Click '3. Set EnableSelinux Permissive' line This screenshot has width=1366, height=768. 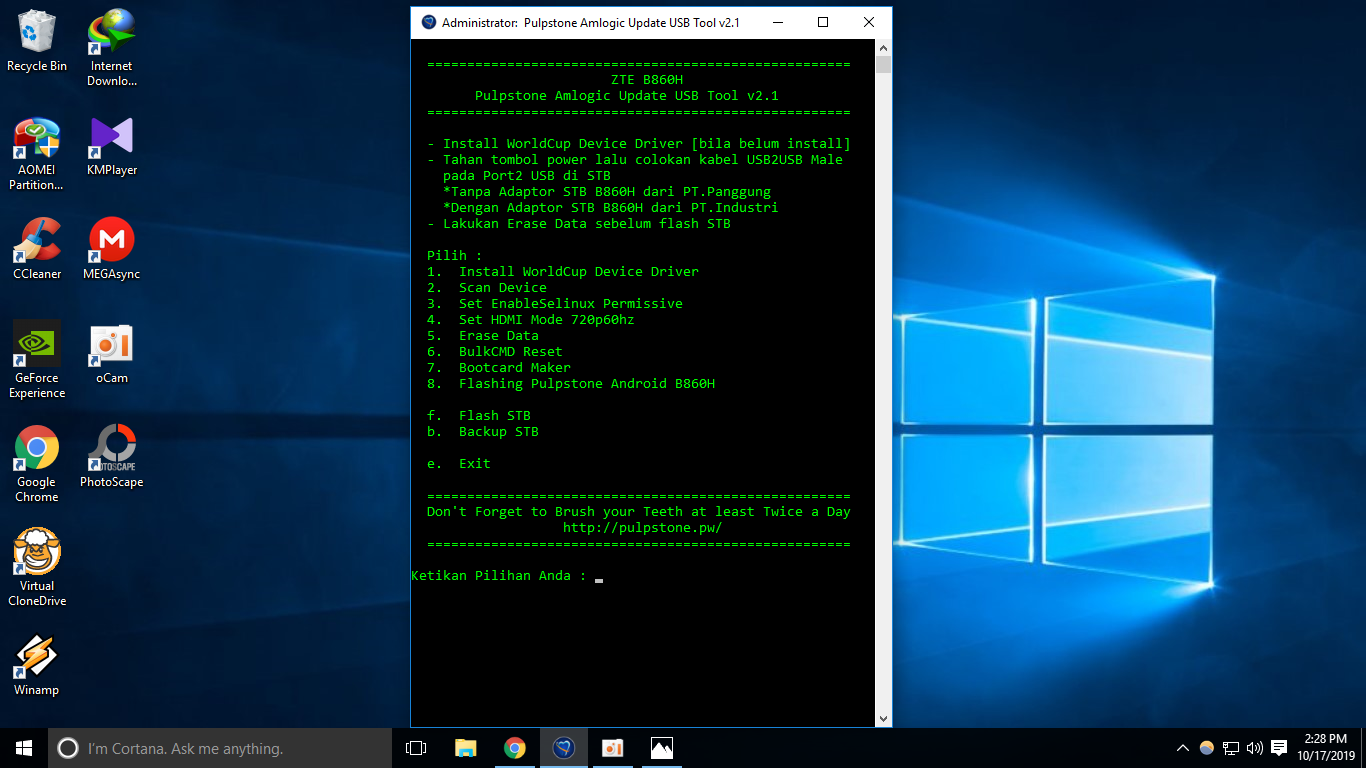(555, 304)
